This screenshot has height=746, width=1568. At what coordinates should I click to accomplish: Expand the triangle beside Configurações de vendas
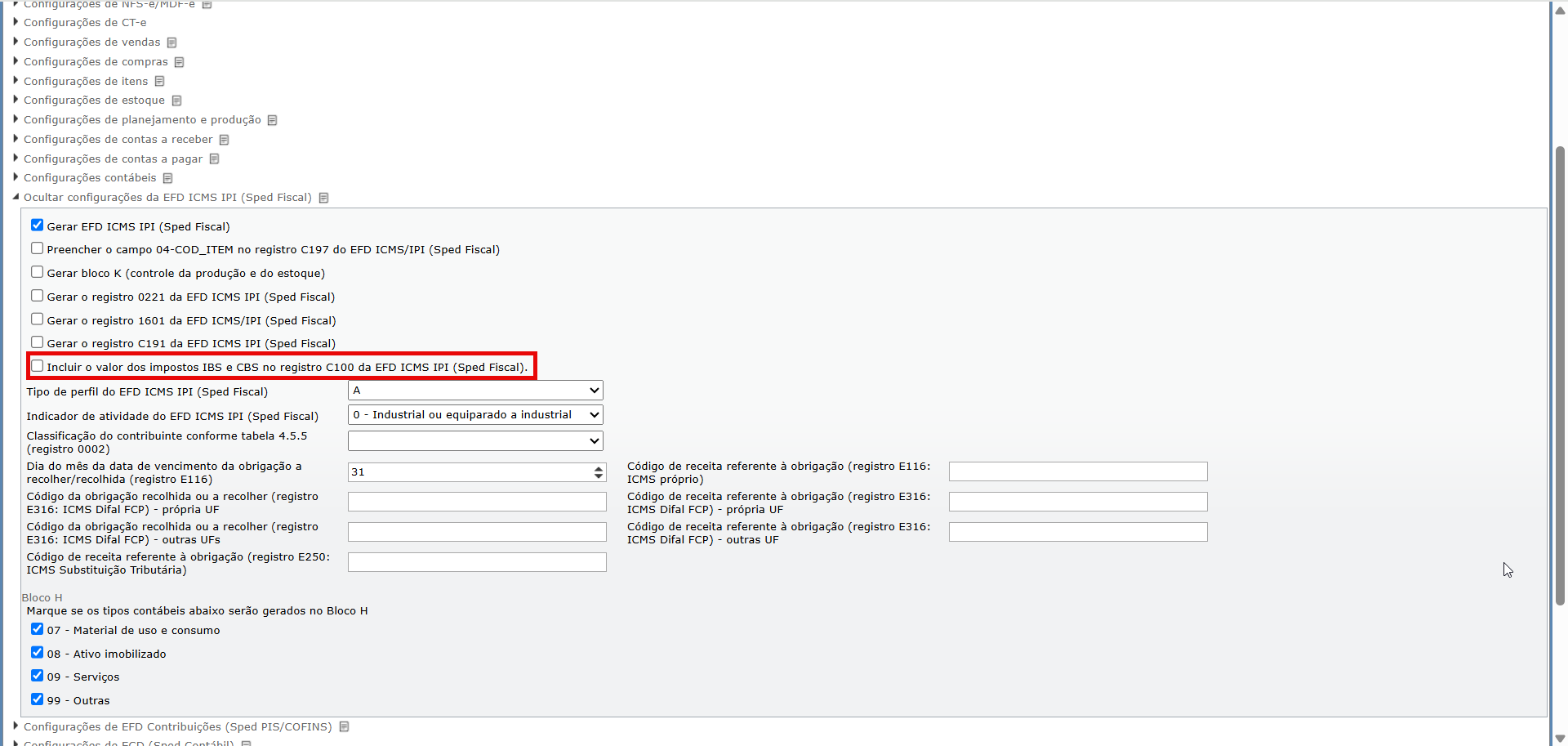click(16, 42)
